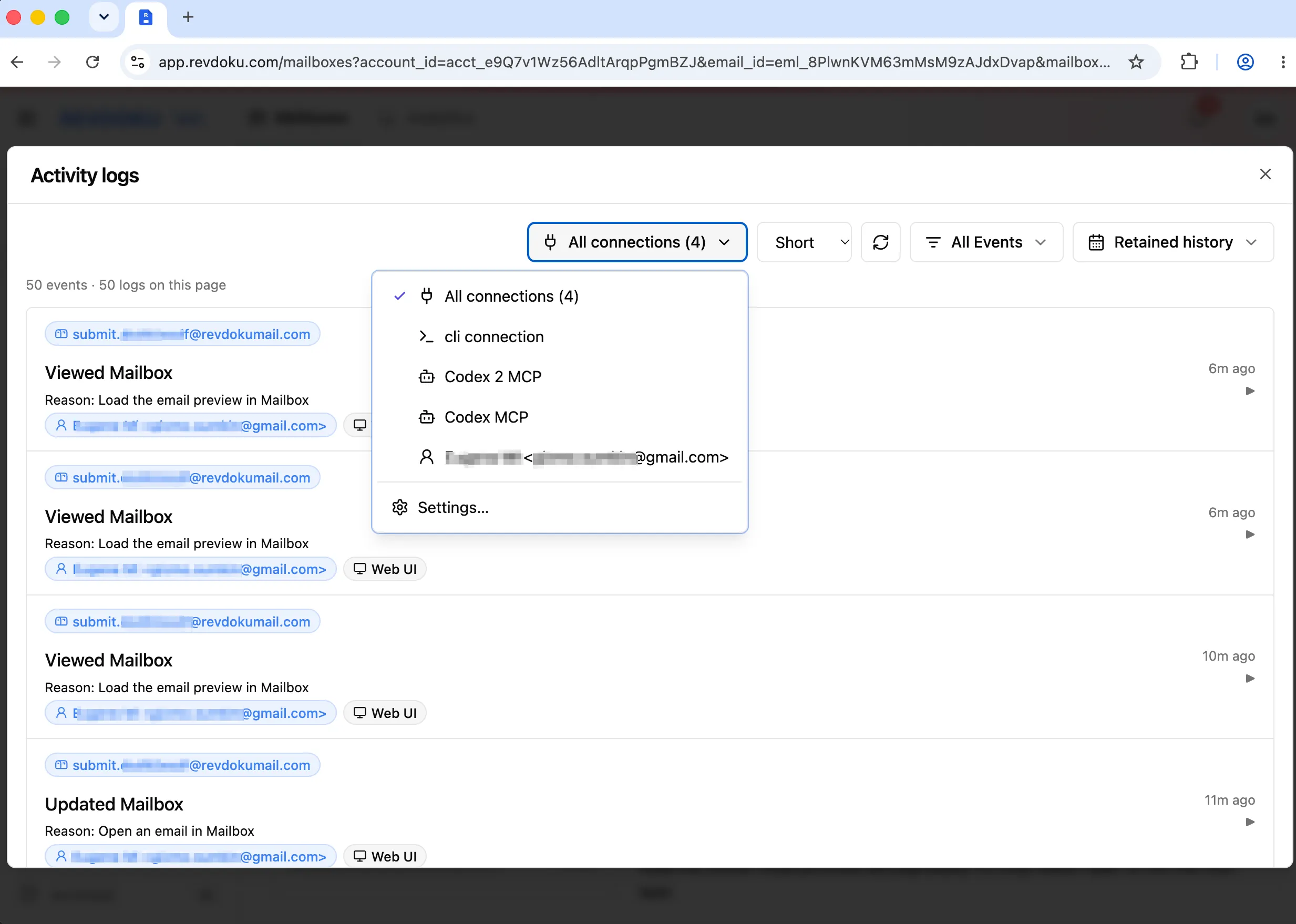Click the plug icon in All connections button

point(550,242)
